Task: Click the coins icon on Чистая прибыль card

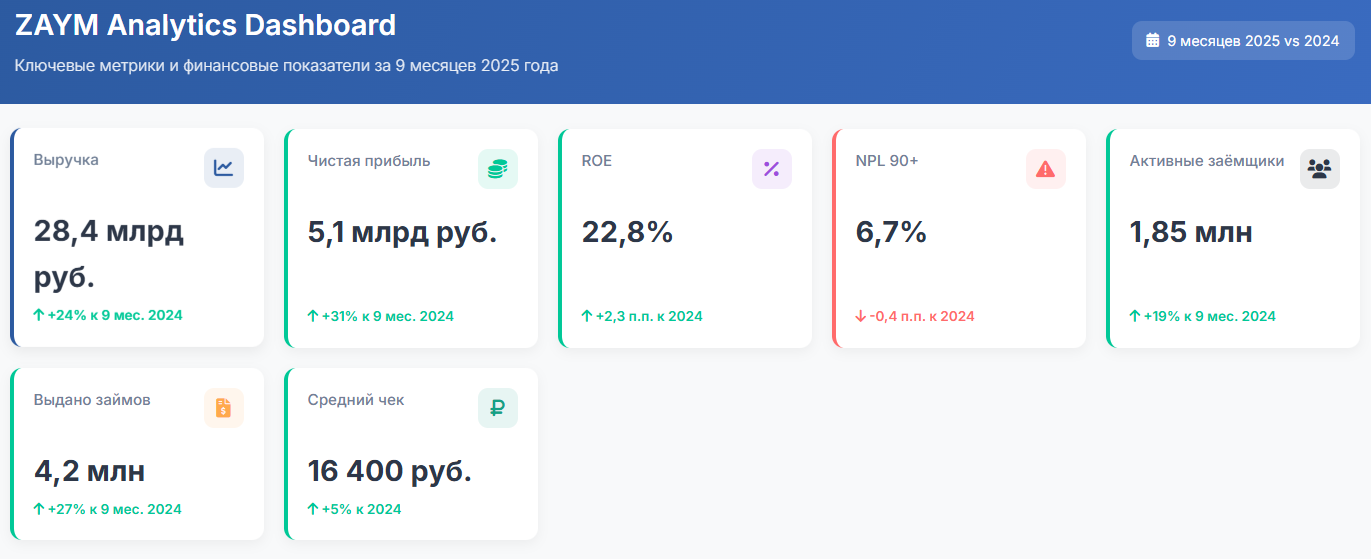Action: coord(498,168)
